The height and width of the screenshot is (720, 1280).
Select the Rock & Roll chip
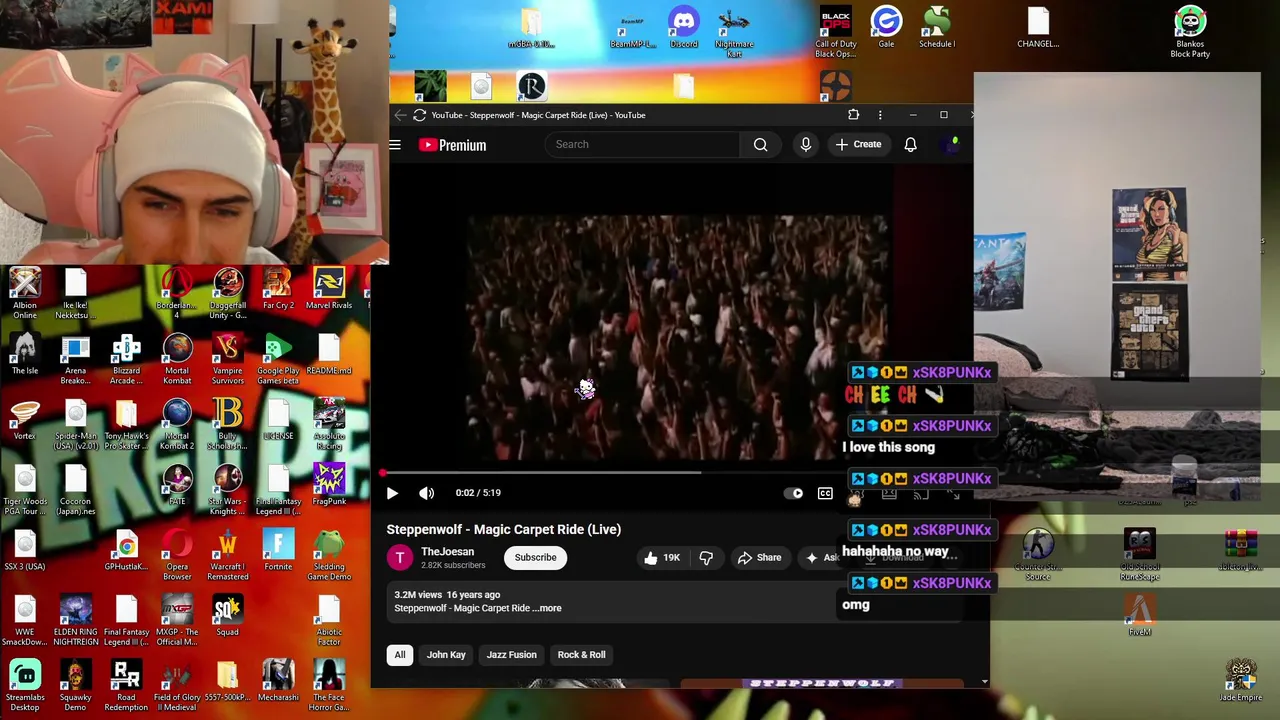click(581, 655)
